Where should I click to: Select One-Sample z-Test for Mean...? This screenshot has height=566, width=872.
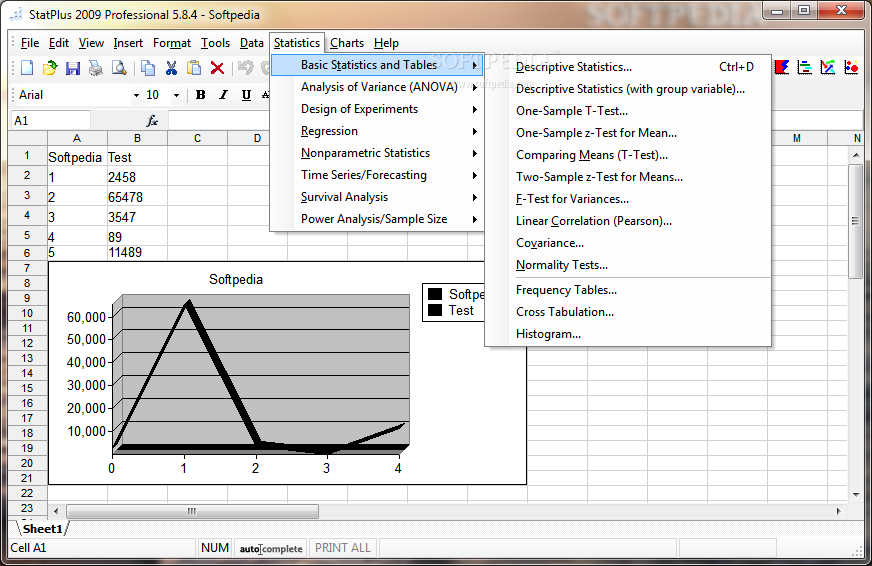628,133
